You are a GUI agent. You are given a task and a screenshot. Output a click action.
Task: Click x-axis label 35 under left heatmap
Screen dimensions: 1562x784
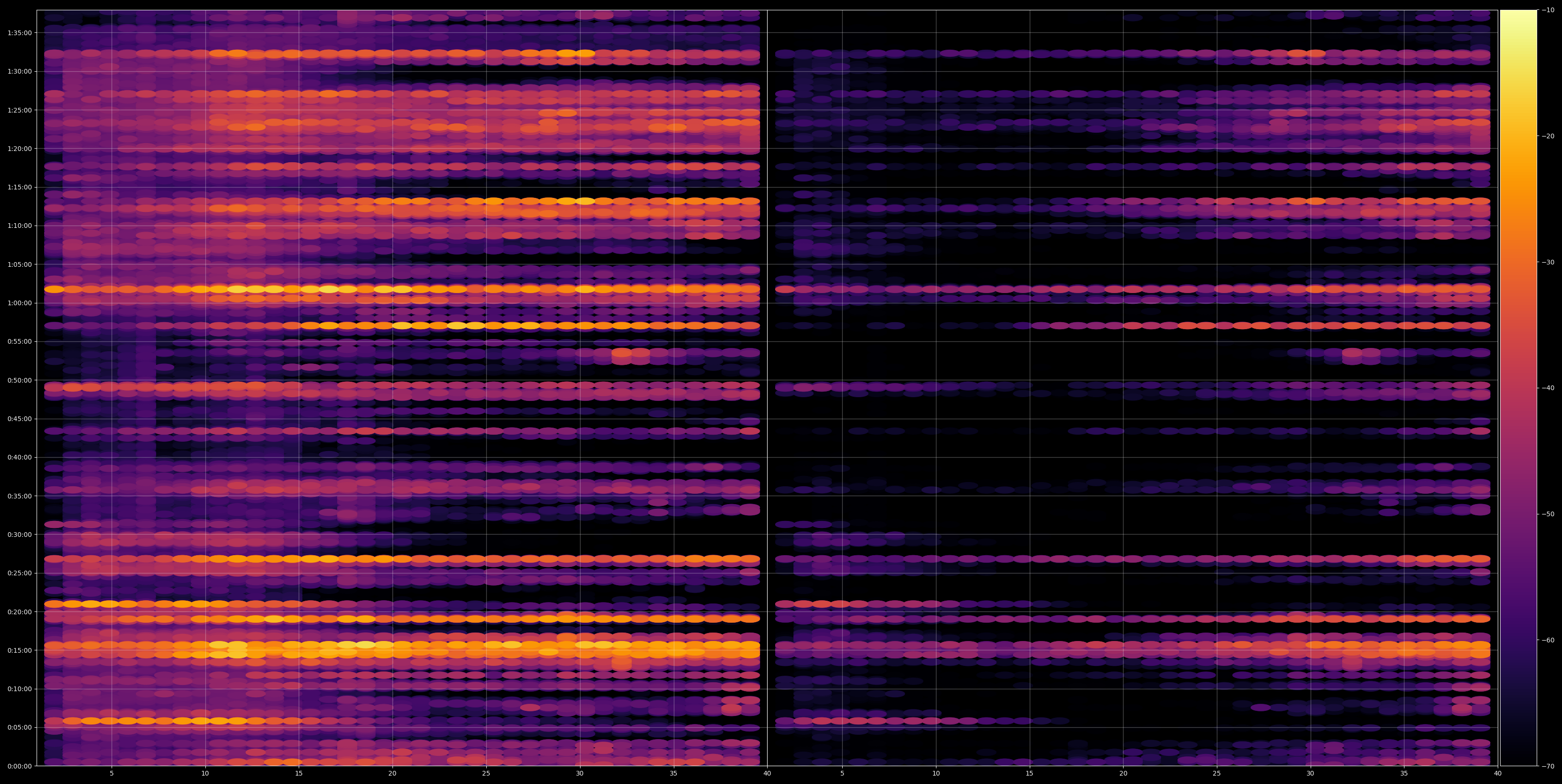coord(674,773)
